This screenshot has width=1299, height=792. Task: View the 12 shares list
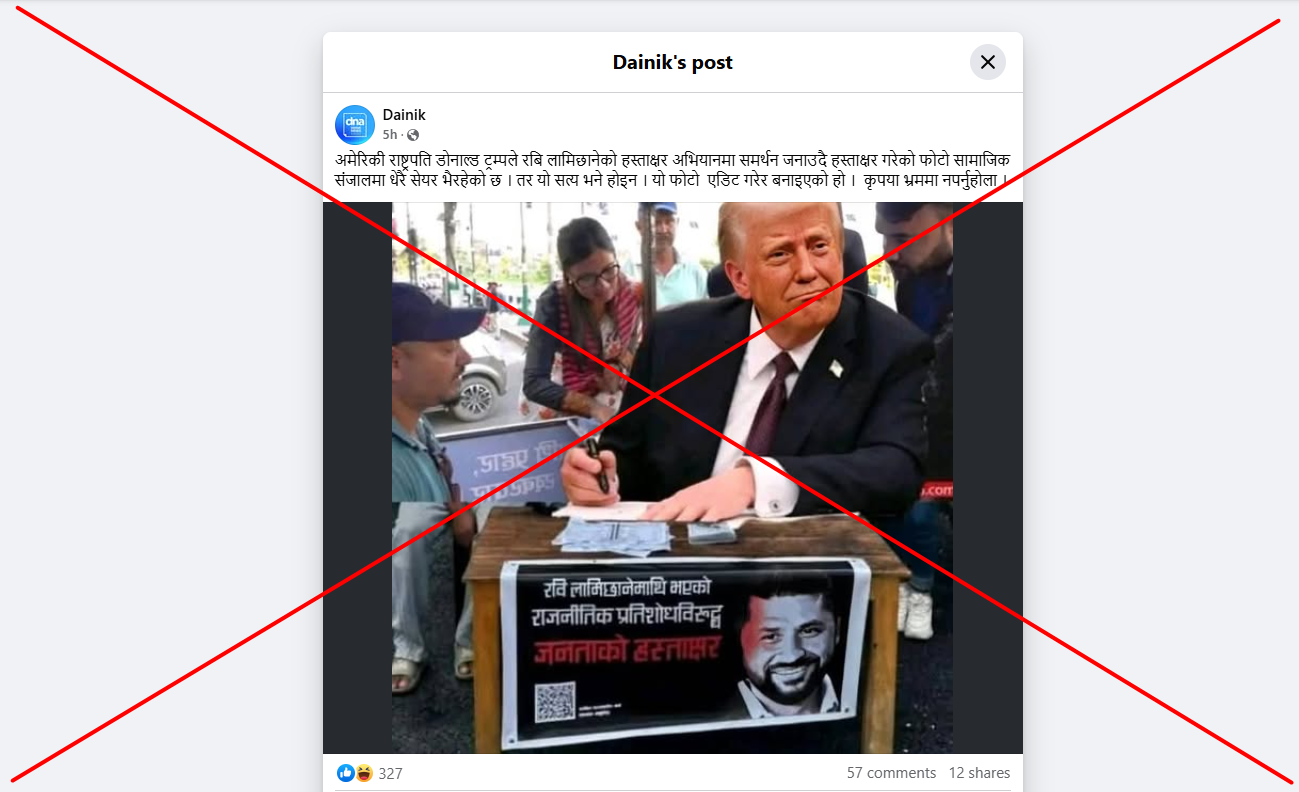(x=979, y=773)
